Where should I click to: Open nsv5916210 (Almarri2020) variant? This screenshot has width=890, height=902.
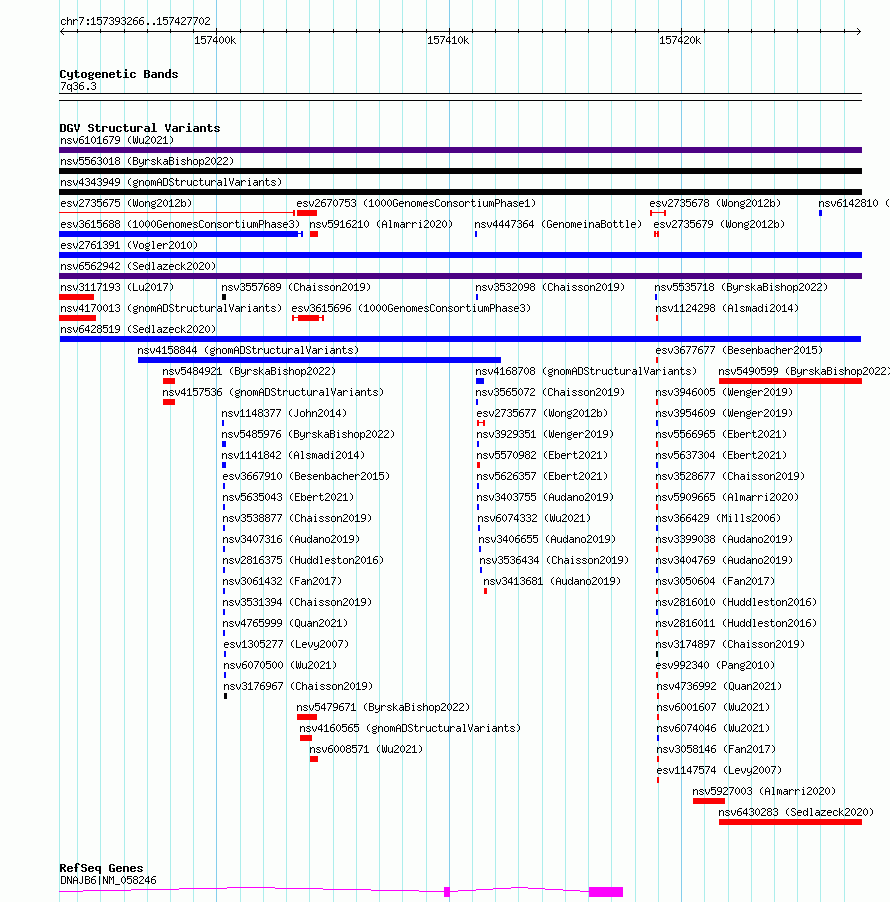[x=381, y=224]
